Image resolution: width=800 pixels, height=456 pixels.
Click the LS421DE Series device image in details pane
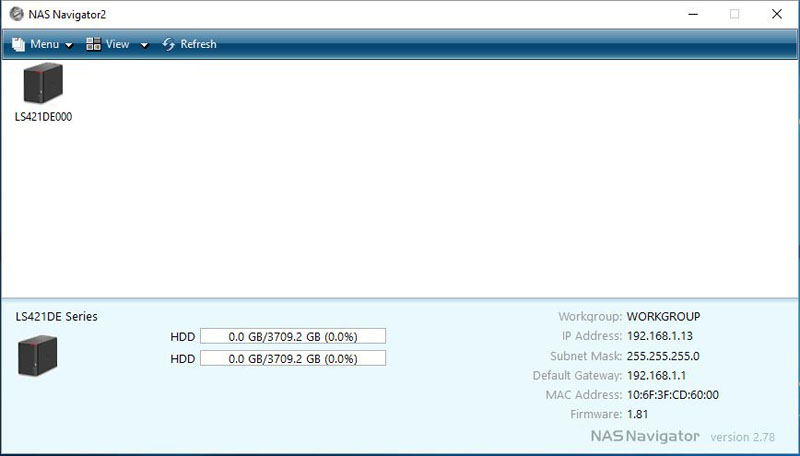(x=38, y=356)
